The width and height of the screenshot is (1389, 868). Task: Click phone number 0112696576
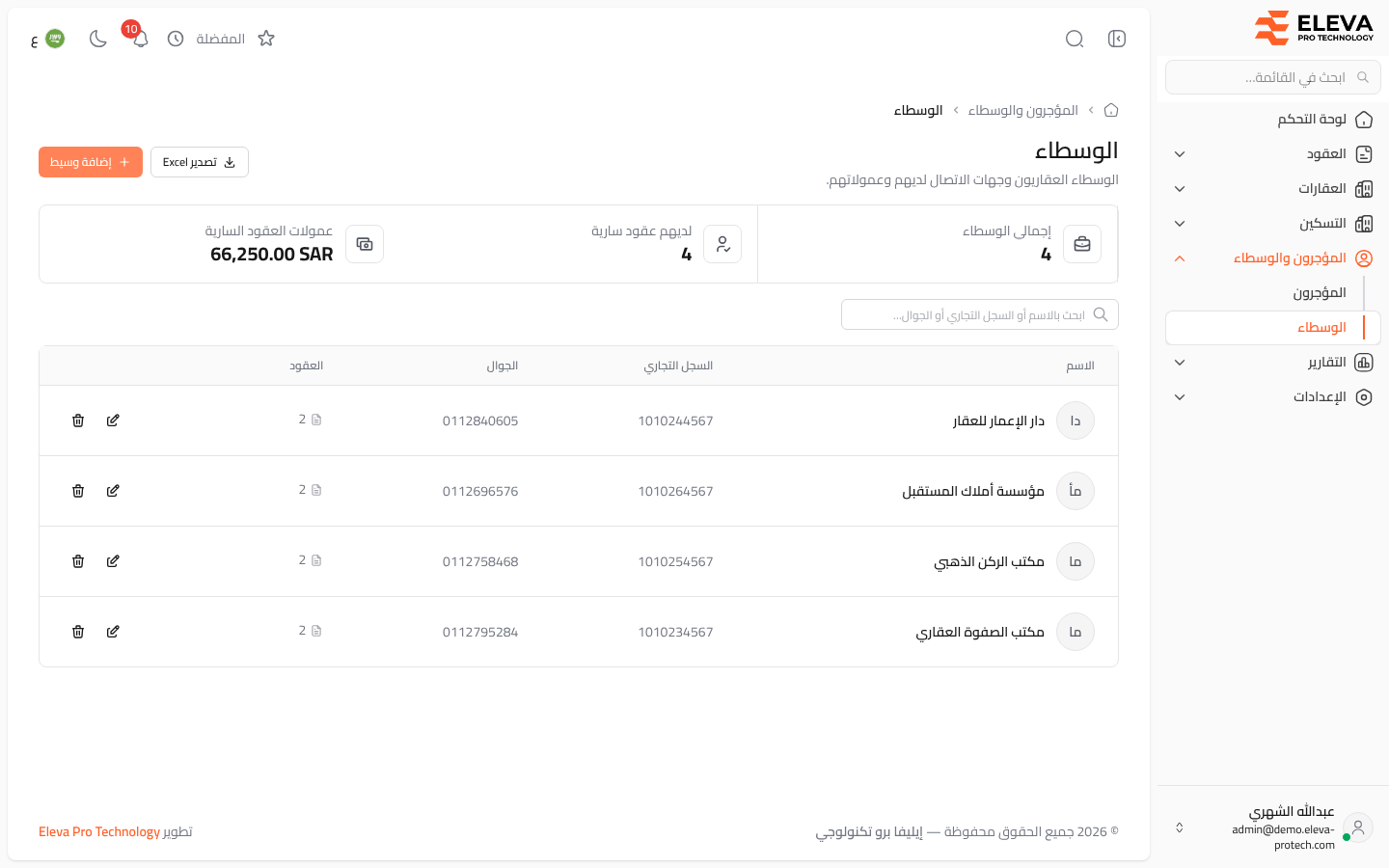tap(480, 491)
